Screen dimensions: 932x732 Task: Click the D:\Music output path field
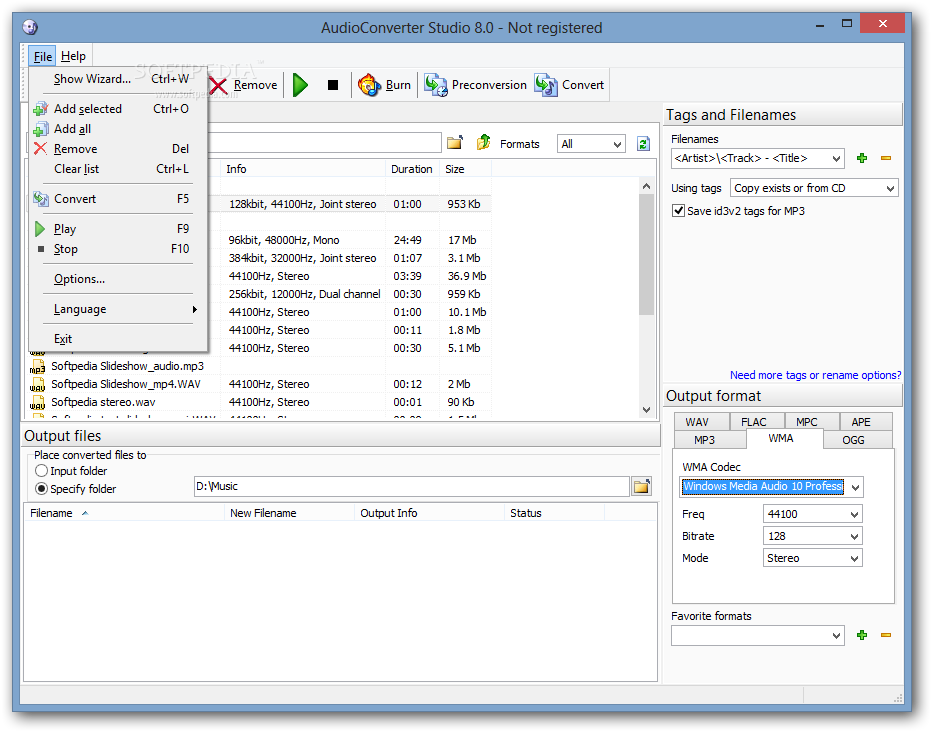[411, 487]
